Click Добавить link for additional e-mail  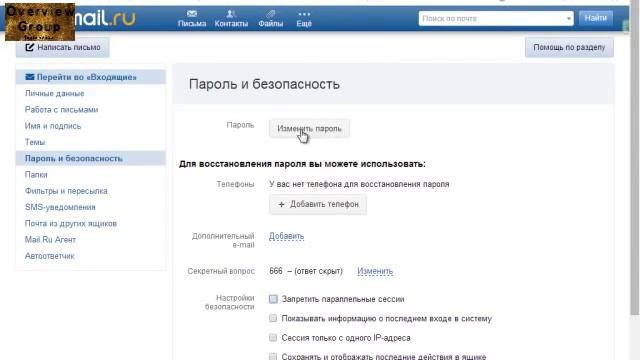click(286, 236)
